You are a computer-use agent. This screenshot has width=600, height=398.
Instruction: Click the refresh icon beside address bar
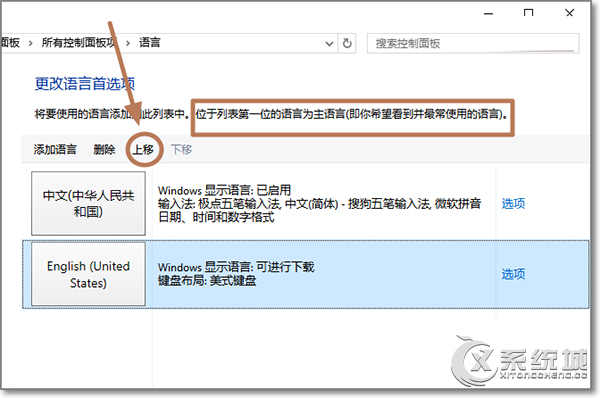tap(347, 43)
